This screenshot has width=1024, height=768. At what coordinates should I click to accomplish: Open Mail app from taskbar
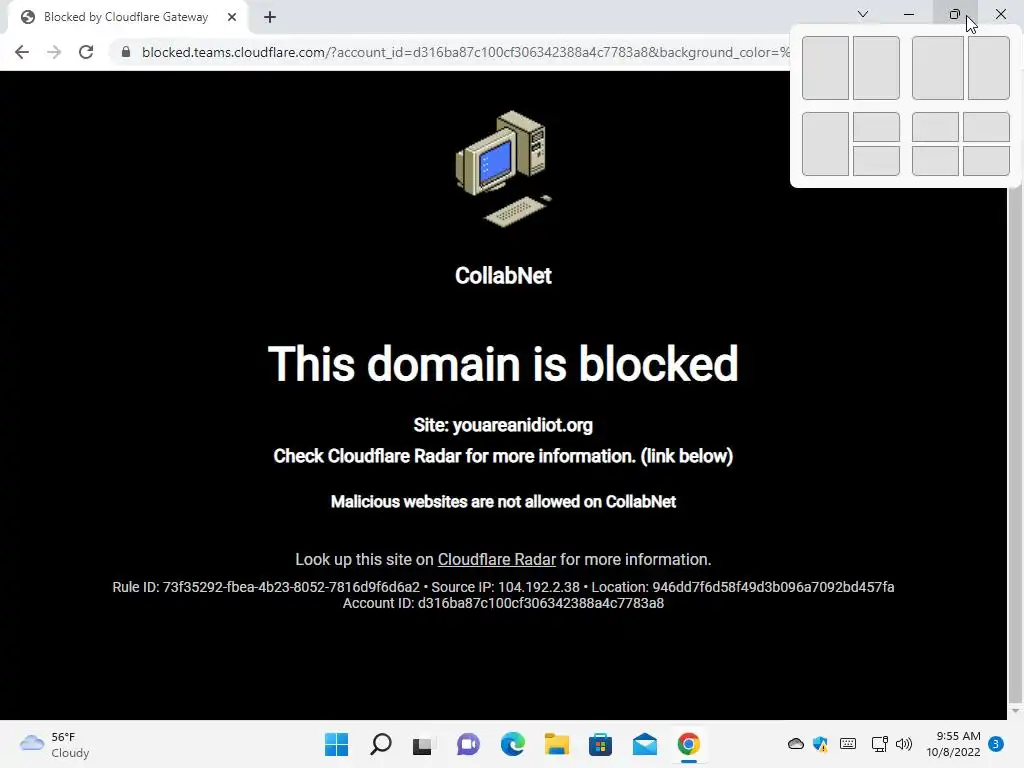pos(645,744)
